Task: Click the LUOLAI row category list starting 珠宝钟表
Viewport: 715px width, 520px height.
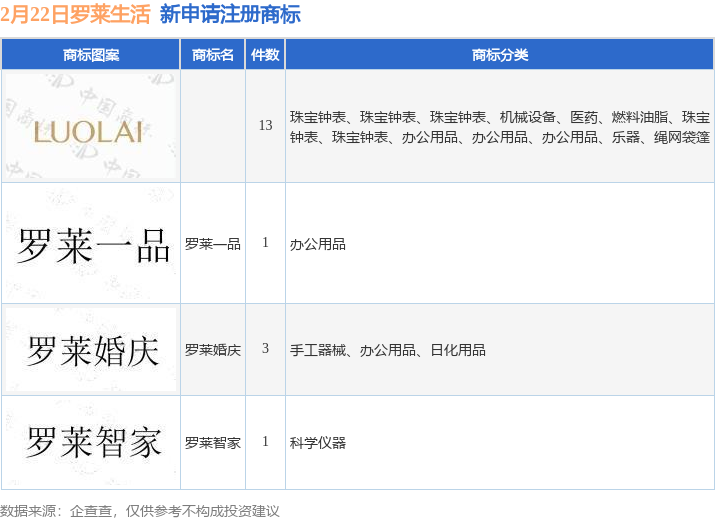Action: (500, 127)
